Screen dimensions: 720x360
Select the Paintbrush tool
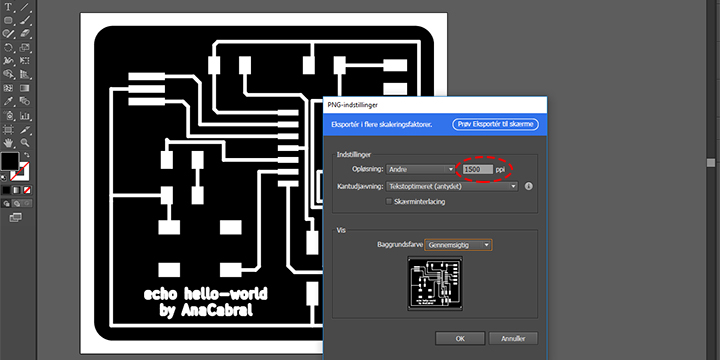tap(25, 20)
